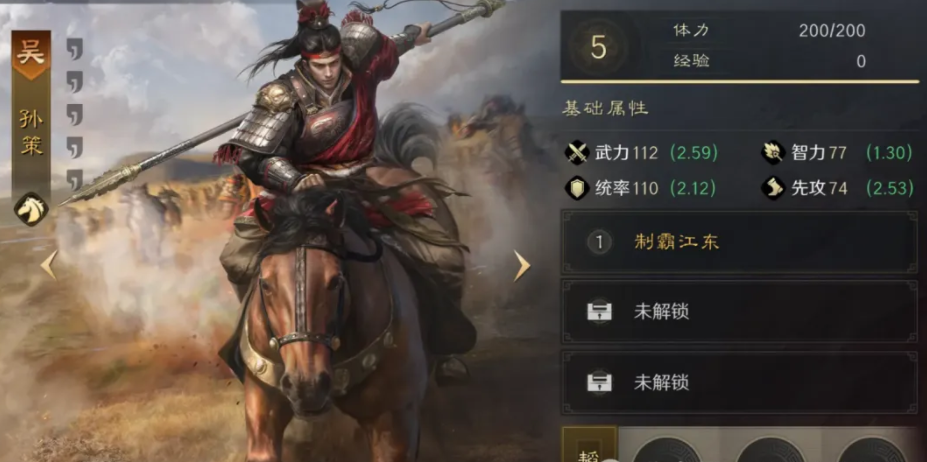Screen dimensions: 927x462
Task: Select the second locked skill slot
Action: pos(739,382)
